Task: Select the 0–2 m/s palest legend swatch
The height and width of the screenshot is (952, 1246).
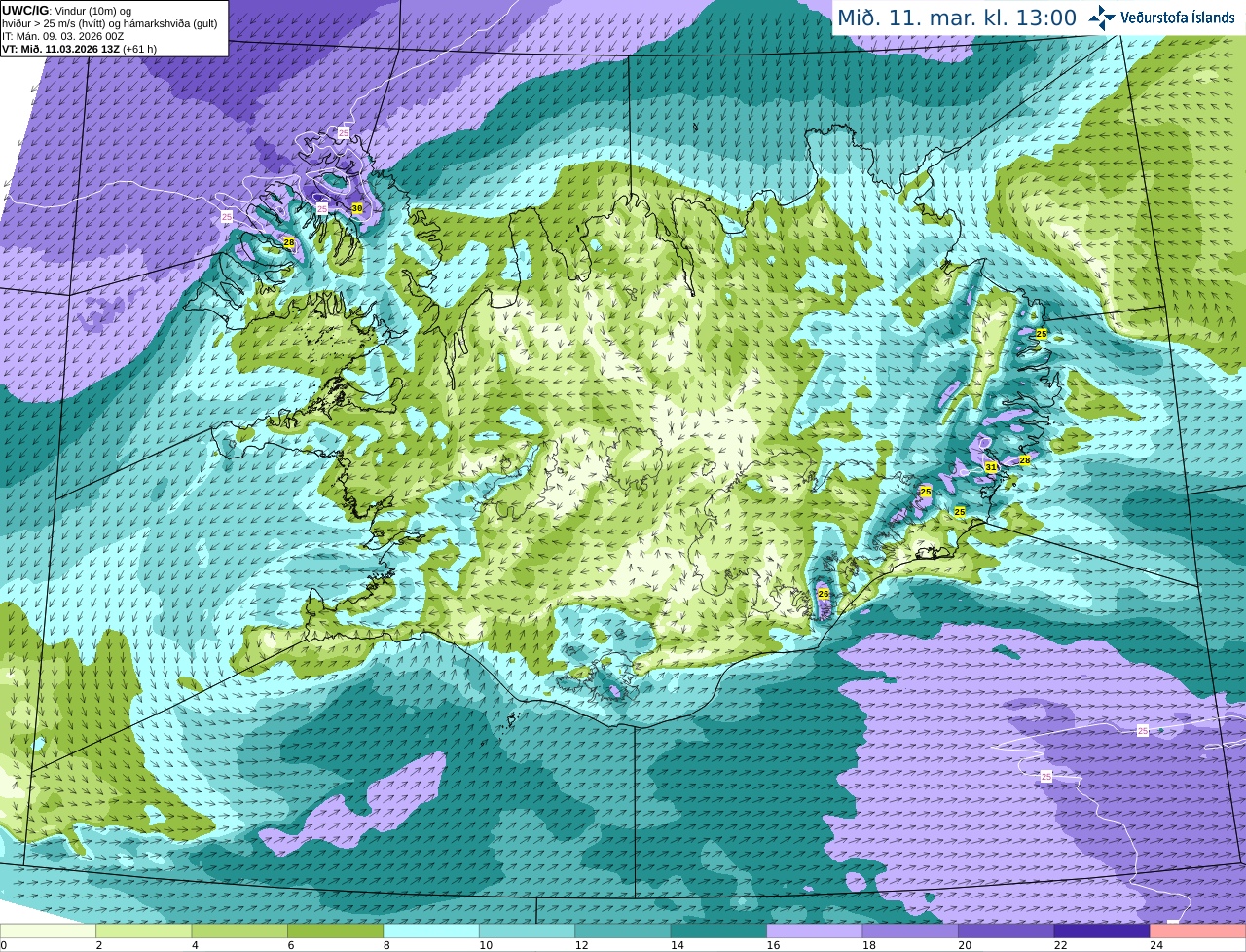Action: tap(48, 931)
